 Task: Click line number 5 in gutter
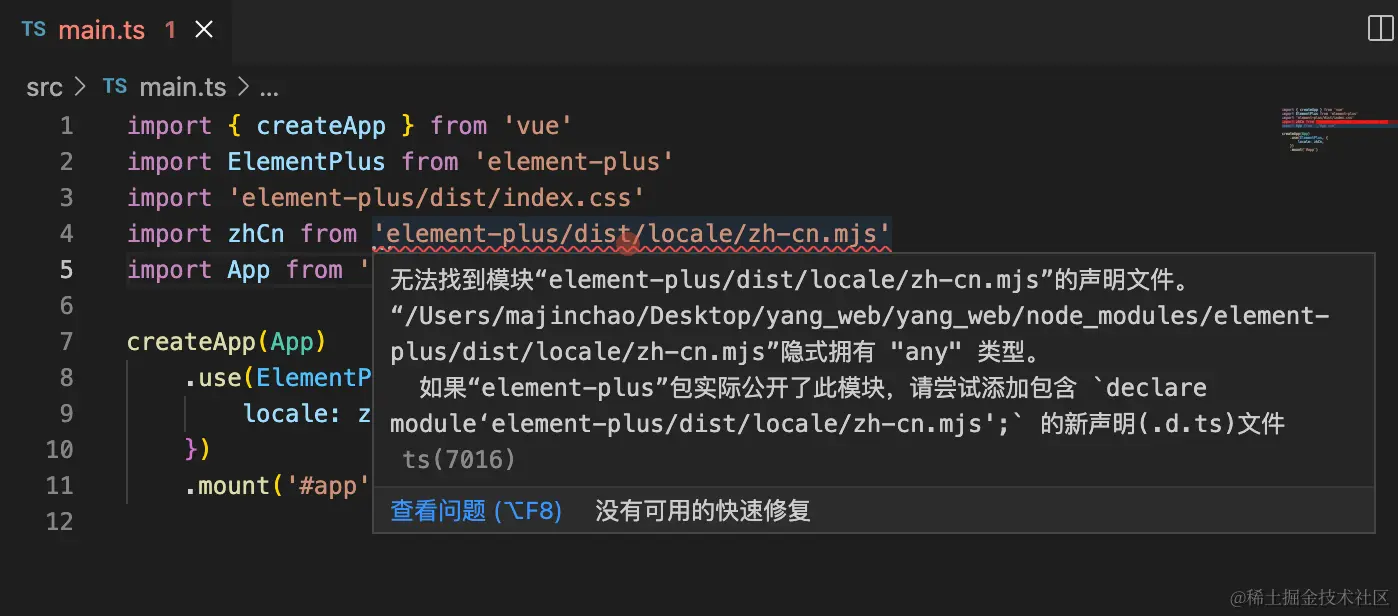pyautogui.click(x=66, y=270)
